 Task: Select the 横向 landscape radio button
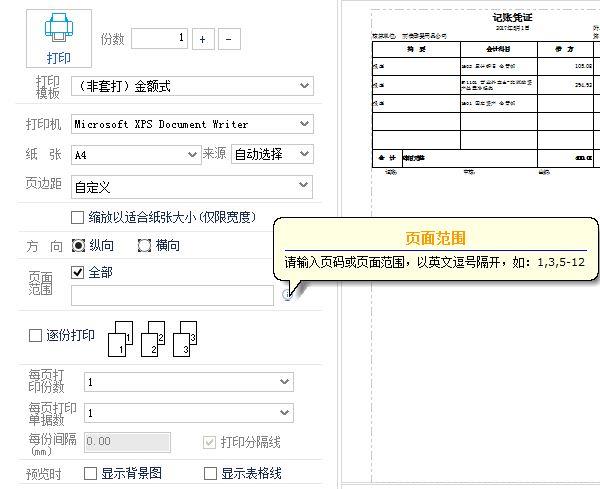[144, 246]
